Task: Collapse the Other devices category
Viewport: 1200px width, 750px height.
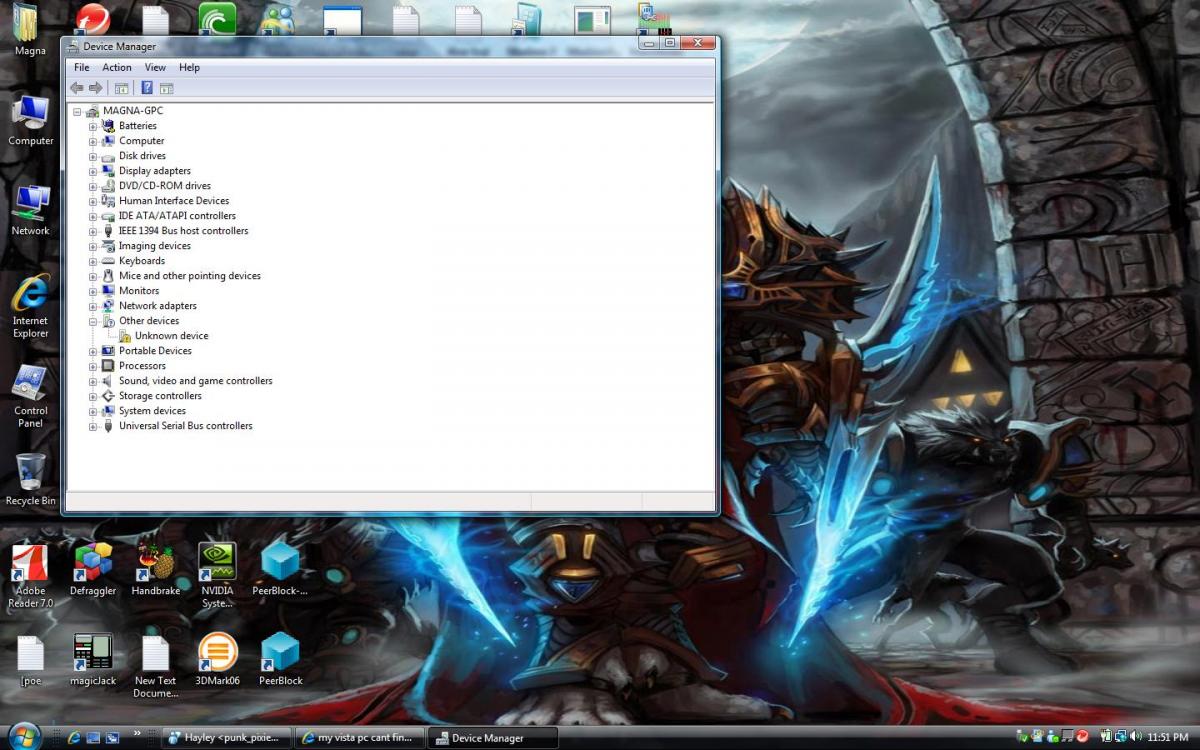Action: click(93, 321)
